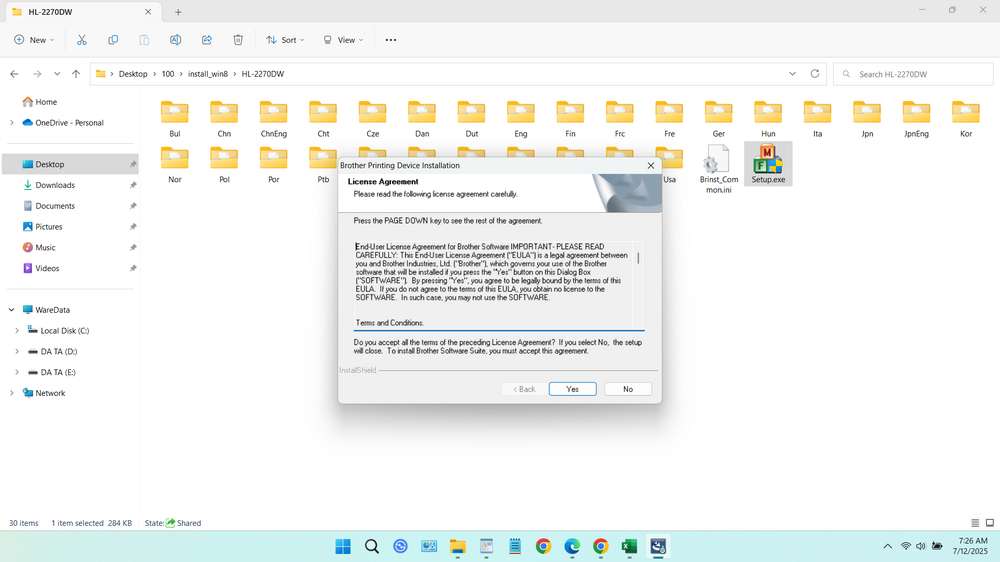Open the taskbar clock and date
This screenshot has height=562, width=1000.
970,545
